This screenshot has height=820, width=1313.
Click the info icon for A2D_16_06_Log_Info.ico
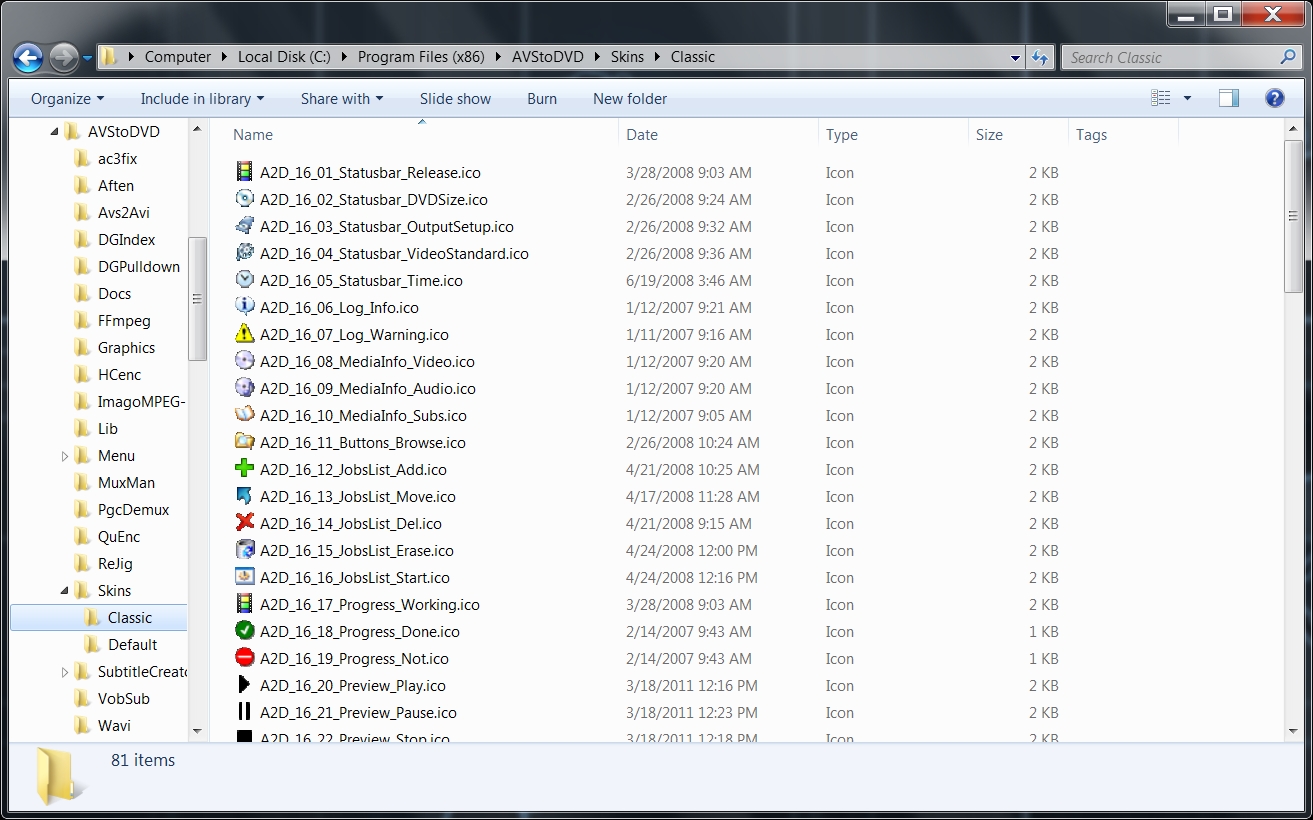(244, 307)
